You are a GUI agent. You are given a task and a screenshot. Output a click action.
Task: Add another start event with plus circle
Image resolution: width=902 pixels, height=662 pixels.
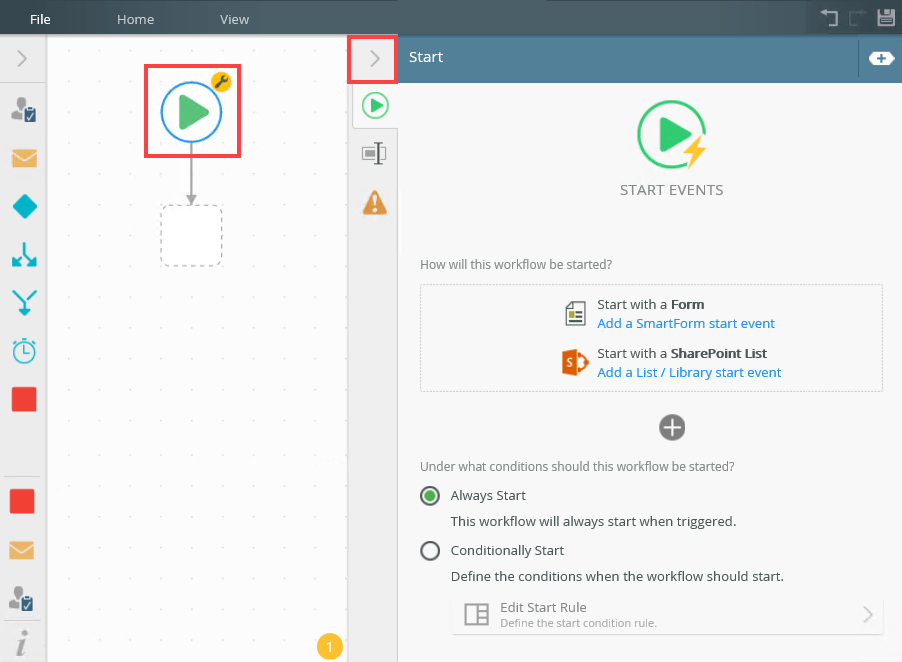coord(671,427)
